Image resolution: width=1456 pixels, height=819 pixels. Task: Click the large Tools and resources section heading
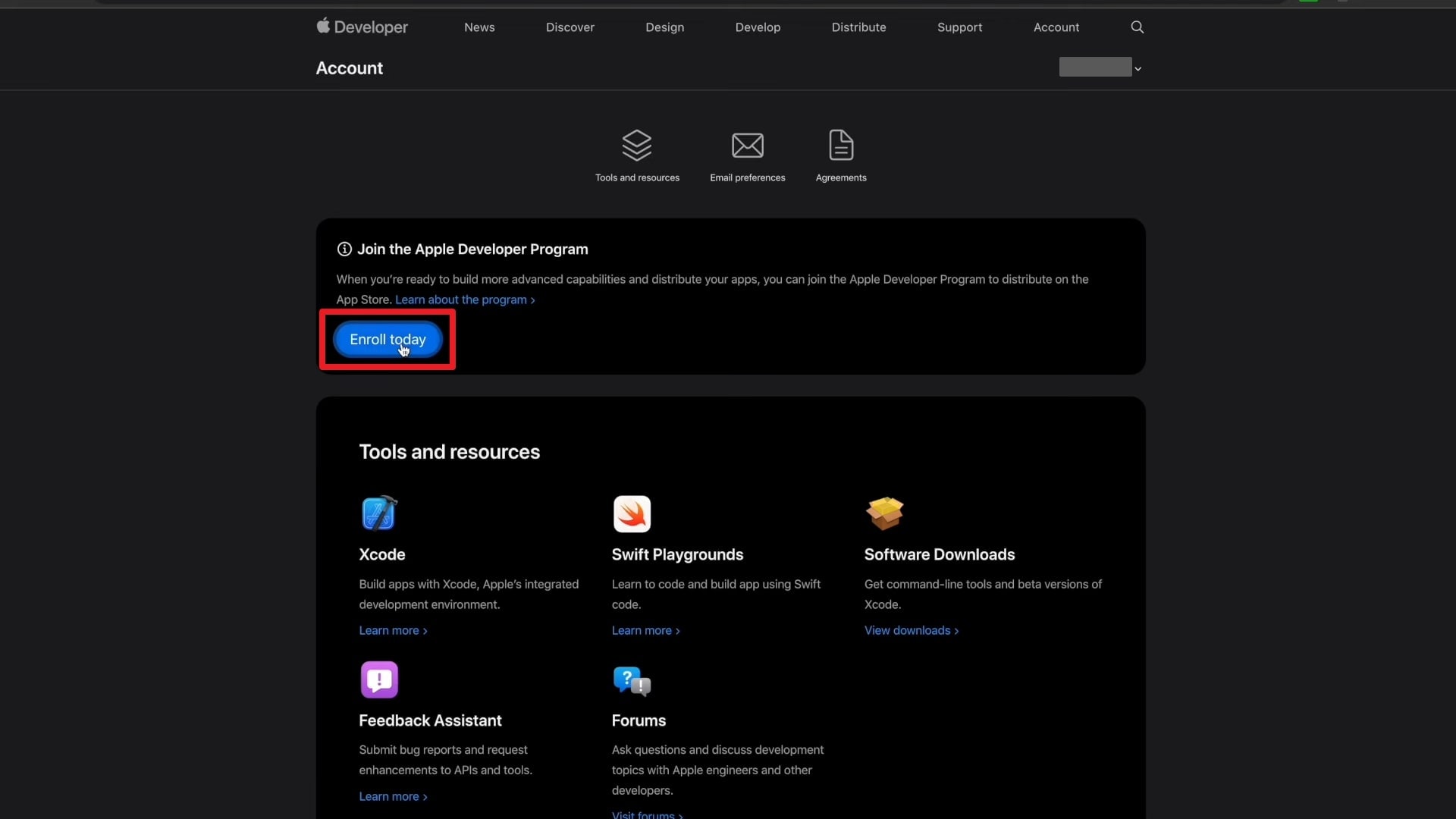pos(449,452)
